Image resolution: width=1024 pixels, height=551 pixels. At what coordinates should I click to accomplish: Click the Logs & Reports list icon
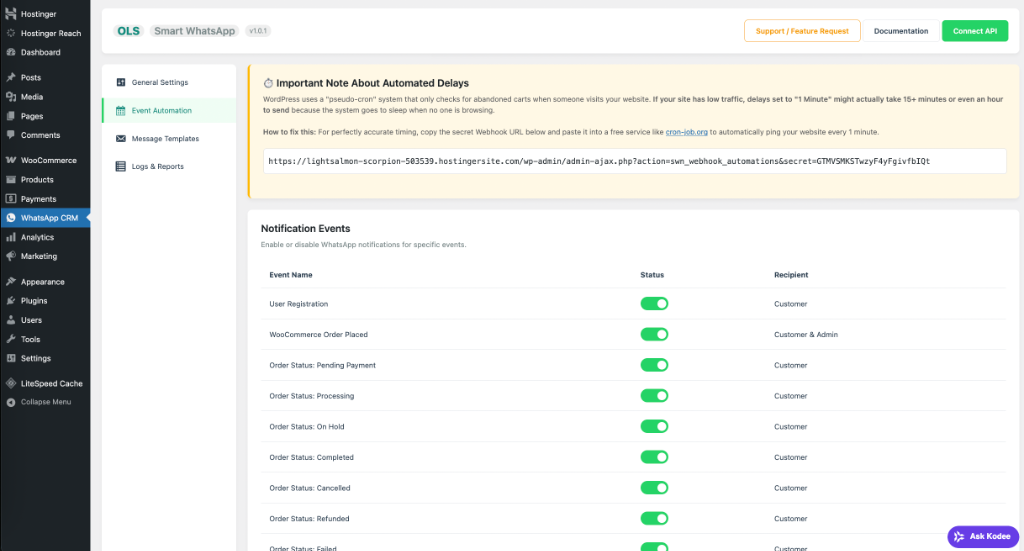(x=121, y=166)
